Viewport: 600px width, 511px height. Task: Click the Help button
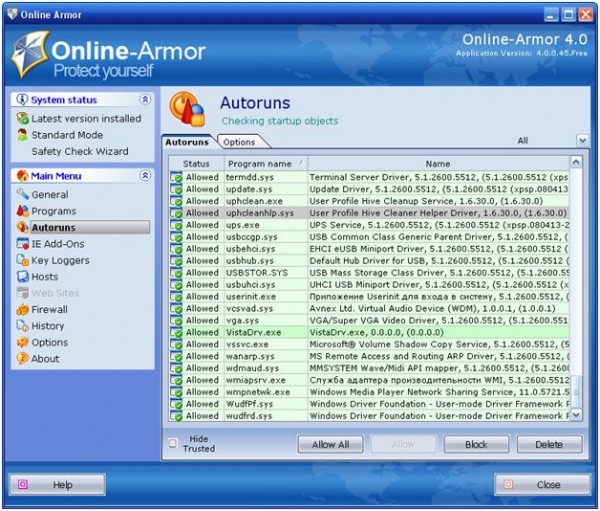pyautogui.click(x=57, y=485)
